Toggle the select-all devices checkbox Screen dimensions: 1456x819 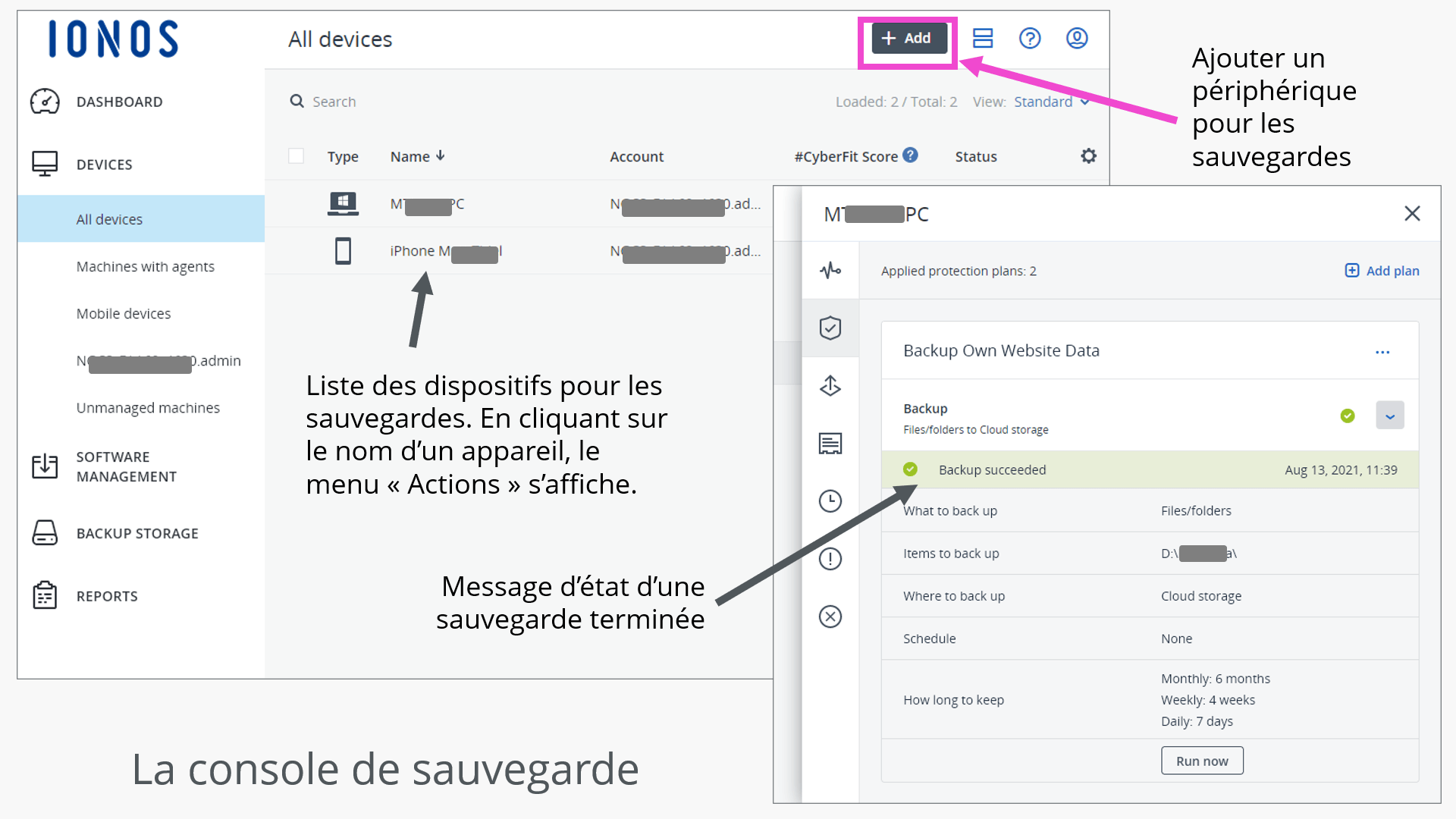(x=297, y=156)
